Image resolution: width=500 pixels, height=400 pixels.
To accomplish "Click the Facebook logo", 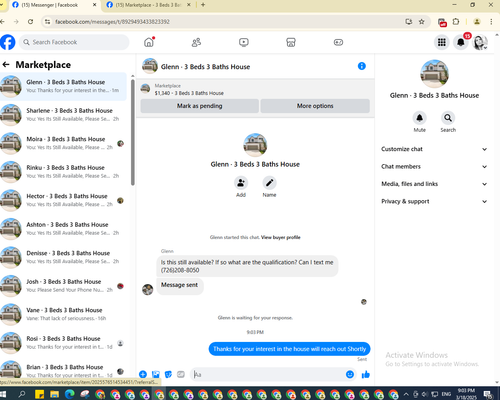I will click(x=7, y=42).
